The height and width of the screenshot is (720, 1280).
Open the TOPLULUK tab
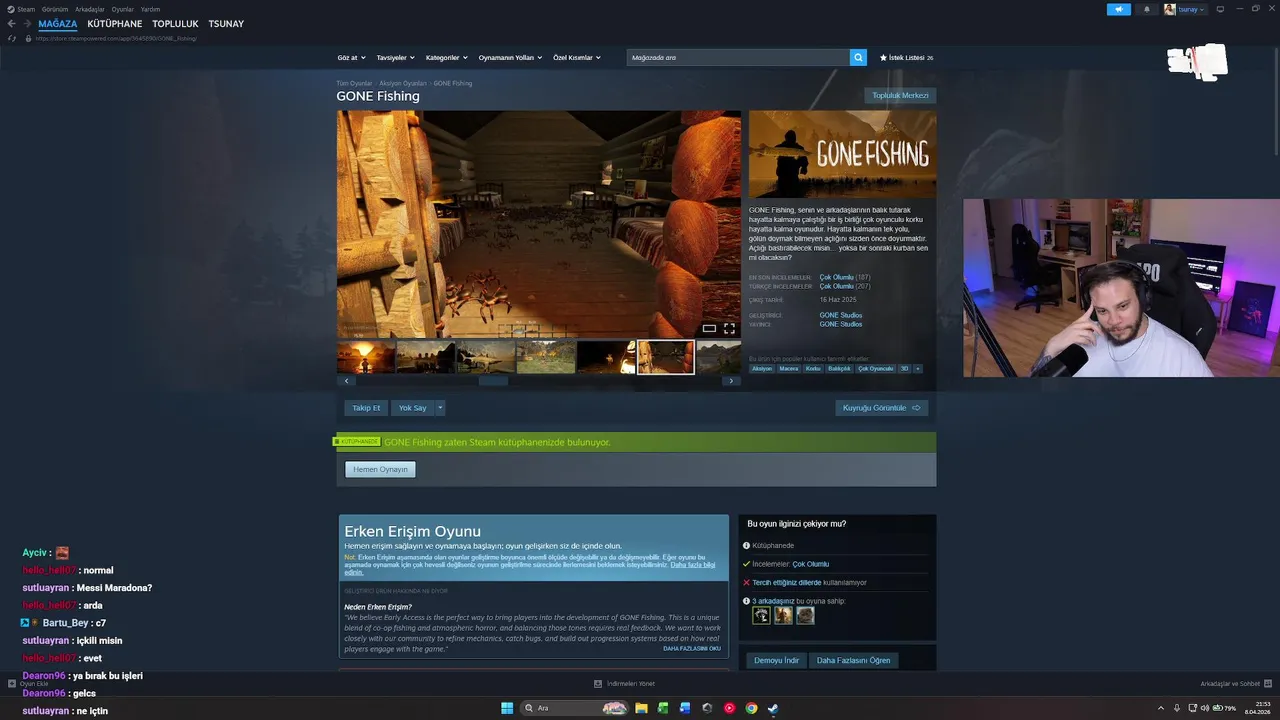pos(175,24)
